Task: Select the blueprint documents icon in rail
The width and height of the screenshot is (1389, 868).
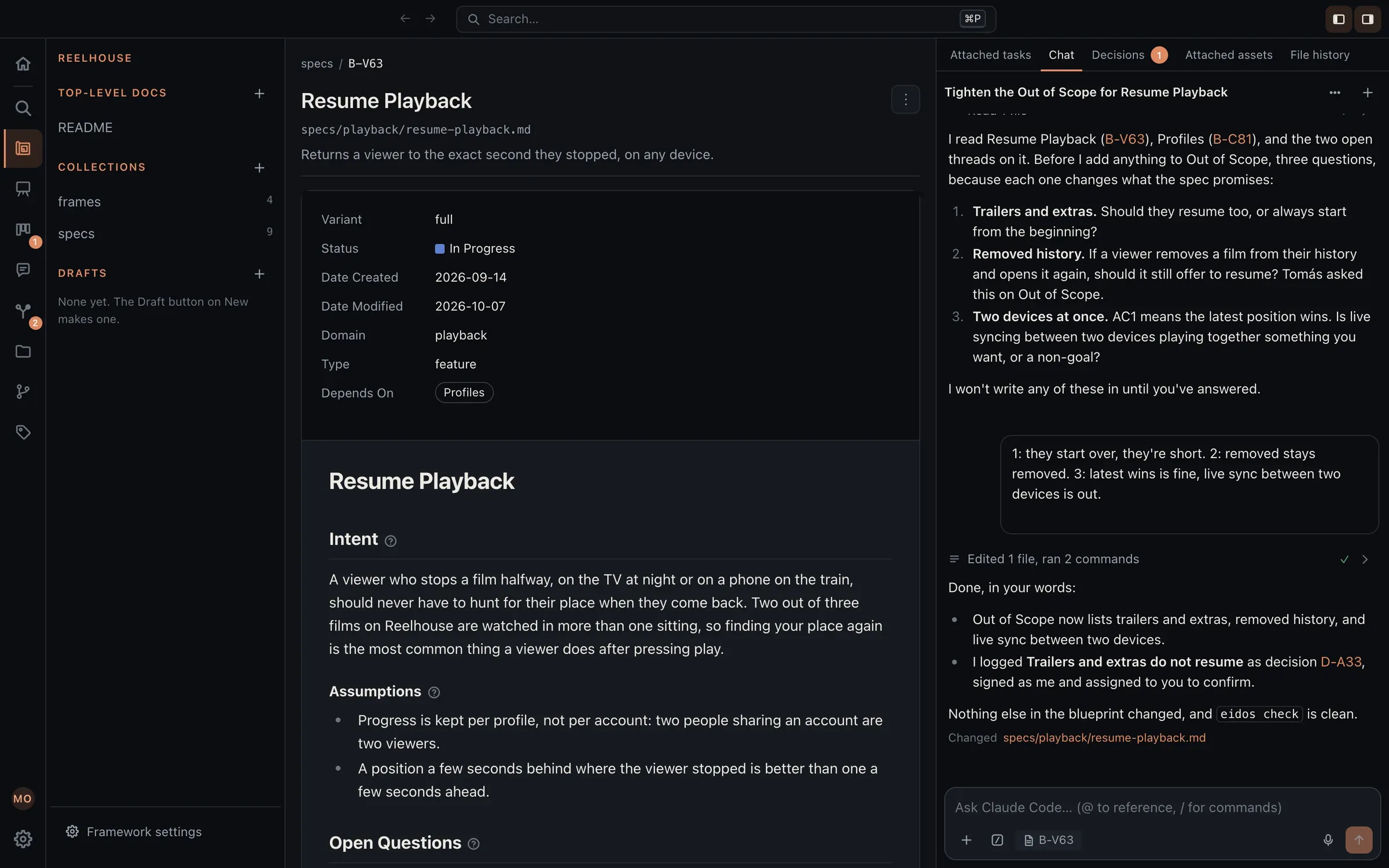Action: (23, 149)
